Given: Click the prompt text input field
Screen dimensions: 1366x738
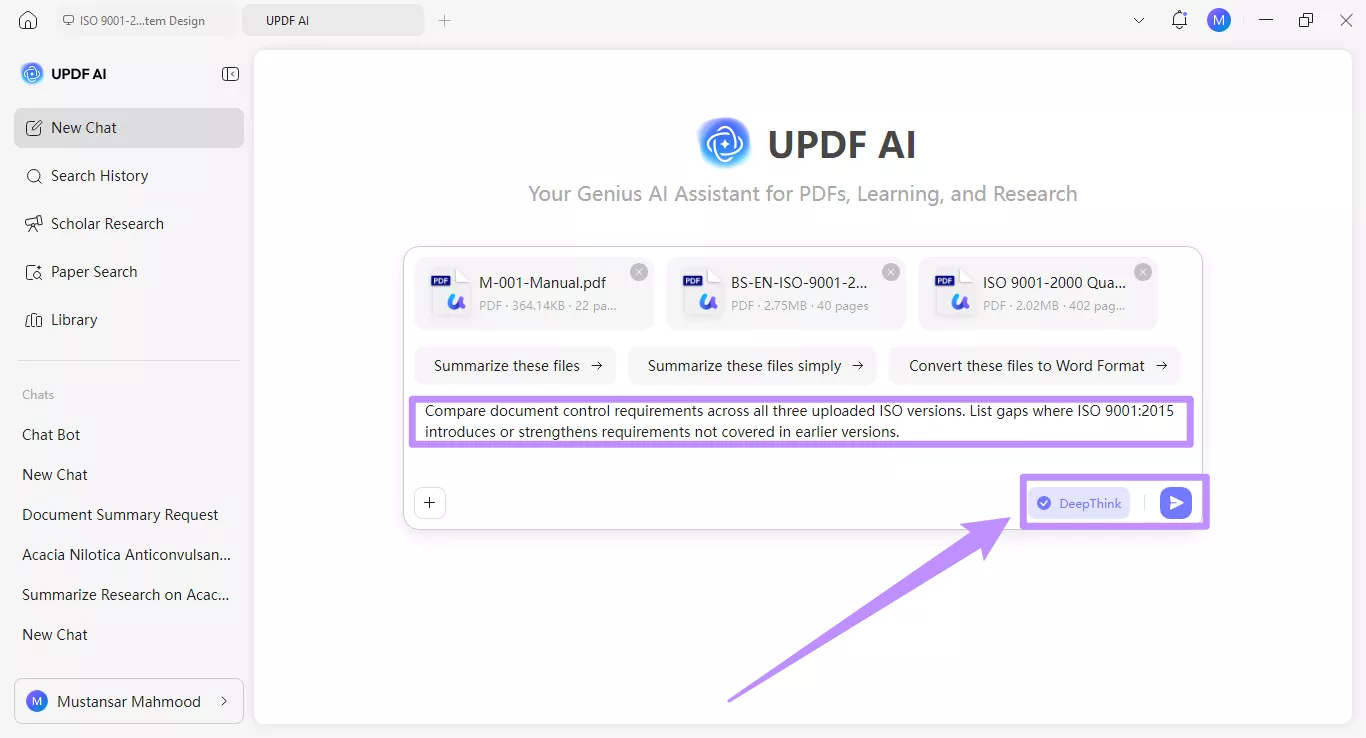Looking at the screenshot, I should pos(800,421).
